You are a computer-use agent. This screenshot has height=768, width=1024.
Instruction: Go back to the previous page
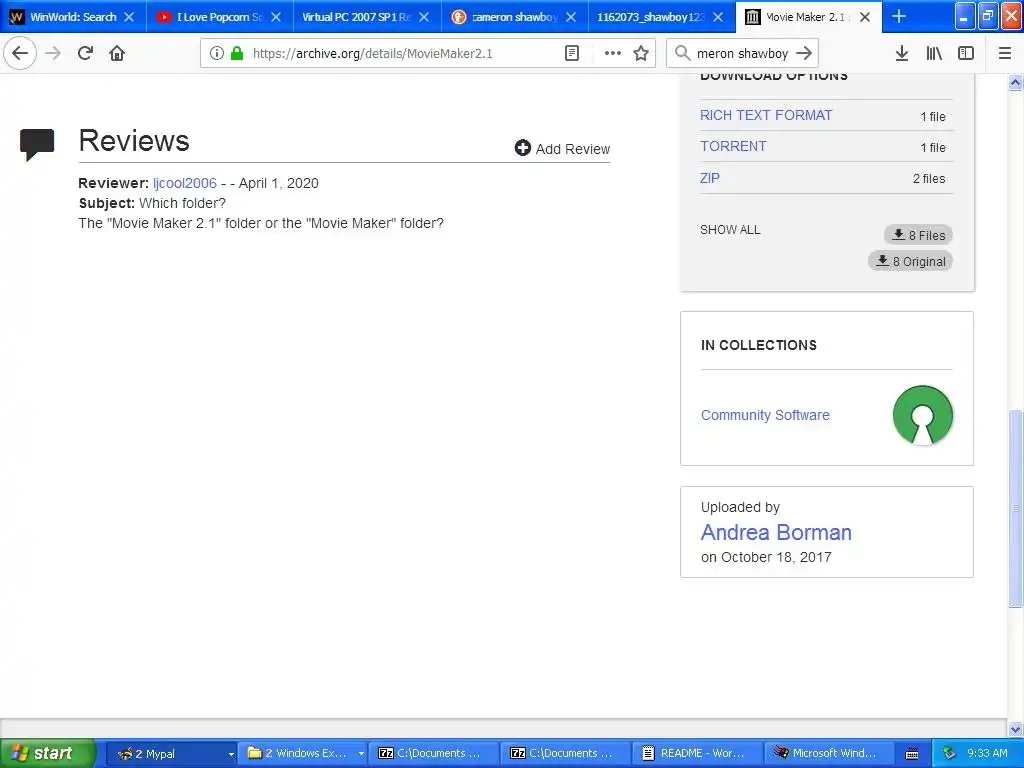click(20, 53)
